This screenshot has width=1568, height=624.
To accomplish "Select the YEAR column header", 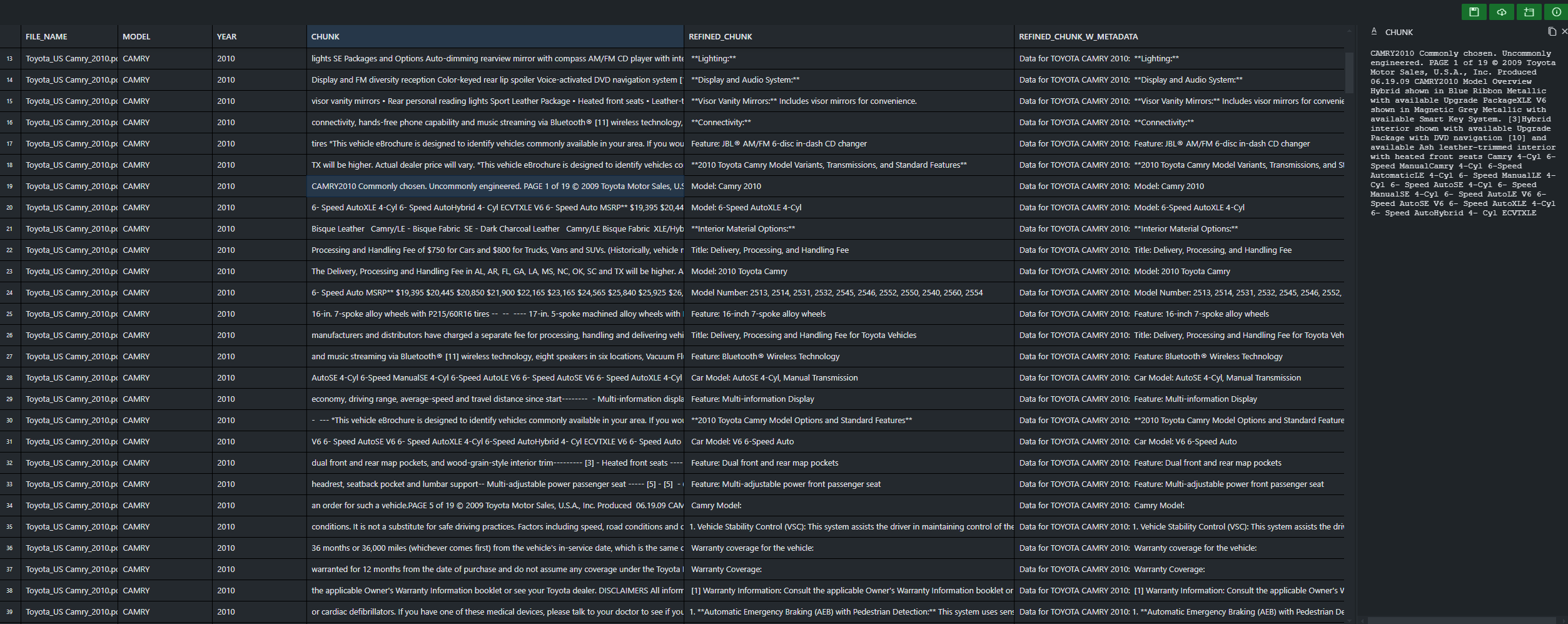I will coord(260,36).
